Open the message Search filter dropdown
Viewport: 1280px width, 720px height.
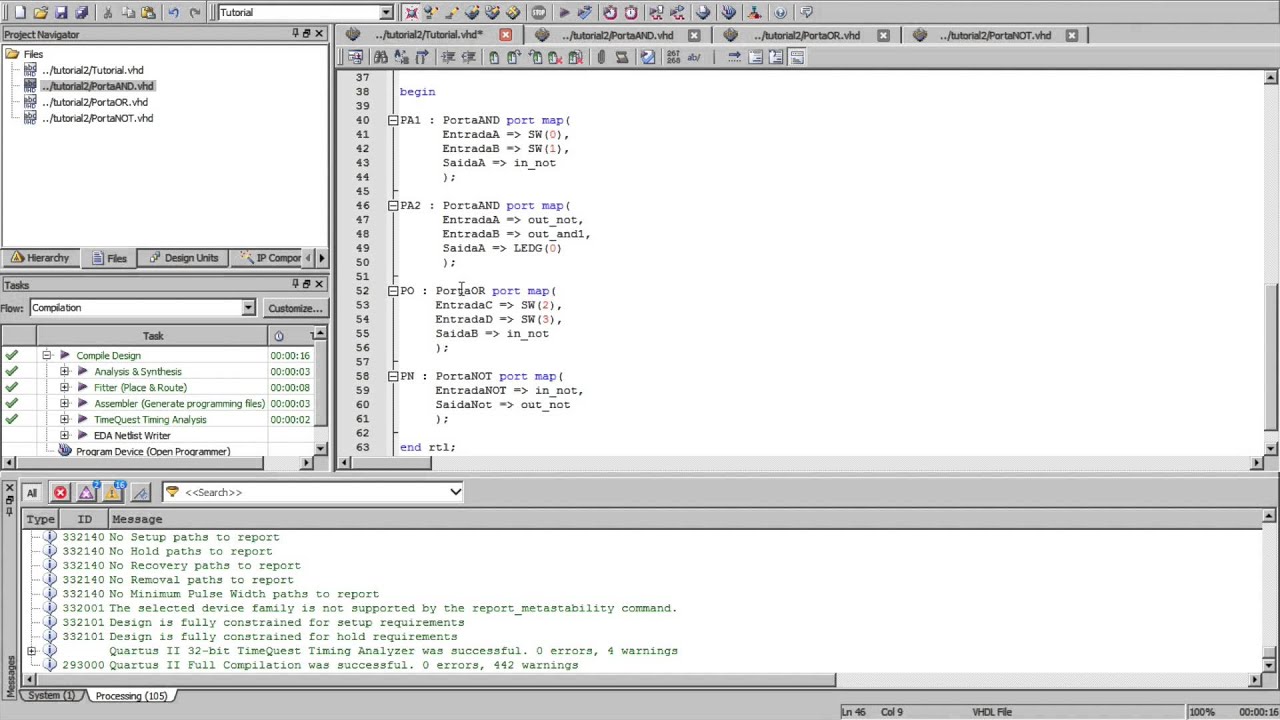coord(455,492)
